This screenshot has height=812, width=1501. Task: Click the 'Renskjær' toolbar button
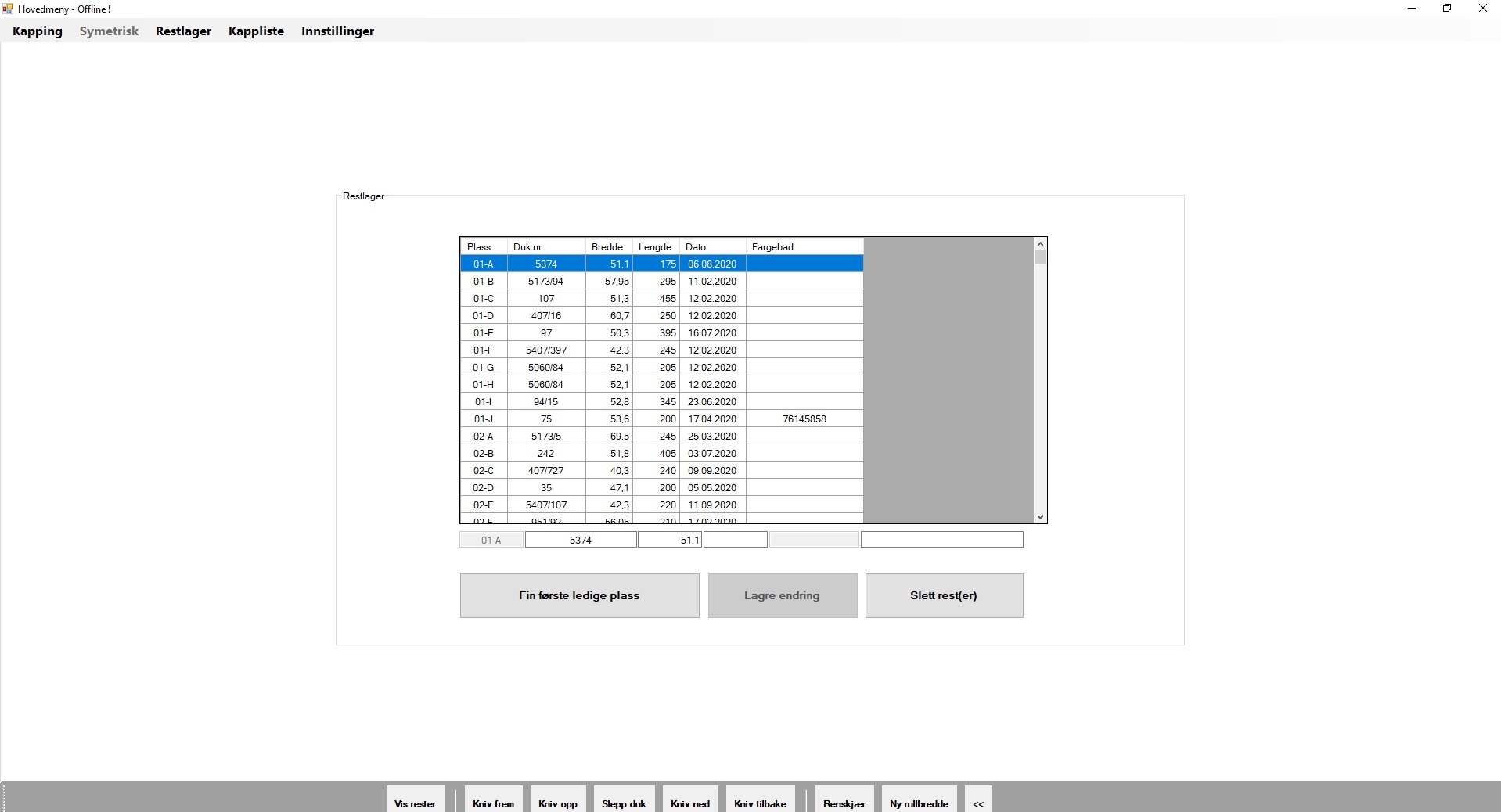pos(844,803)
